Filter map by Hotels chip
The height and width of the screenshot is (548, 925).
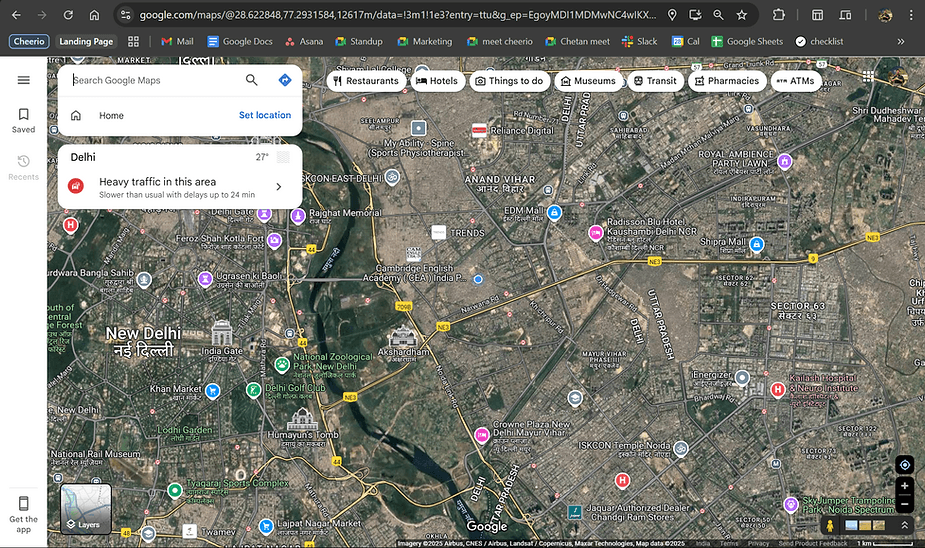tap(437, 81)
